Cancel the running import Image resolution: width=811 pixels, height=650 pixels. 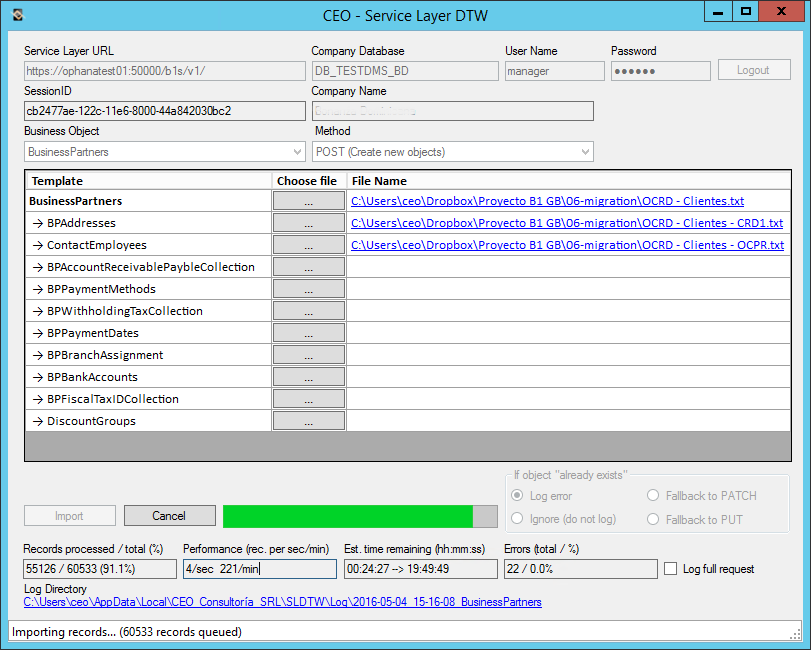(169, 516)
